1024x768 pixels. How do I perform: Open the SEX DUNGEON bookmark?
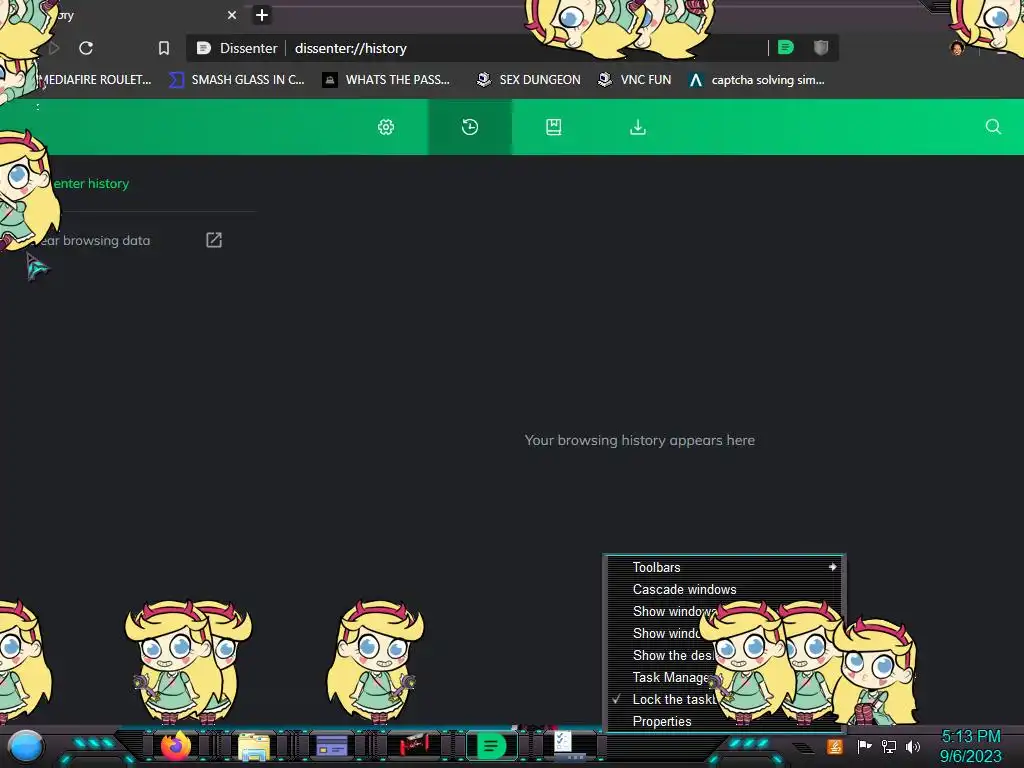528,80
